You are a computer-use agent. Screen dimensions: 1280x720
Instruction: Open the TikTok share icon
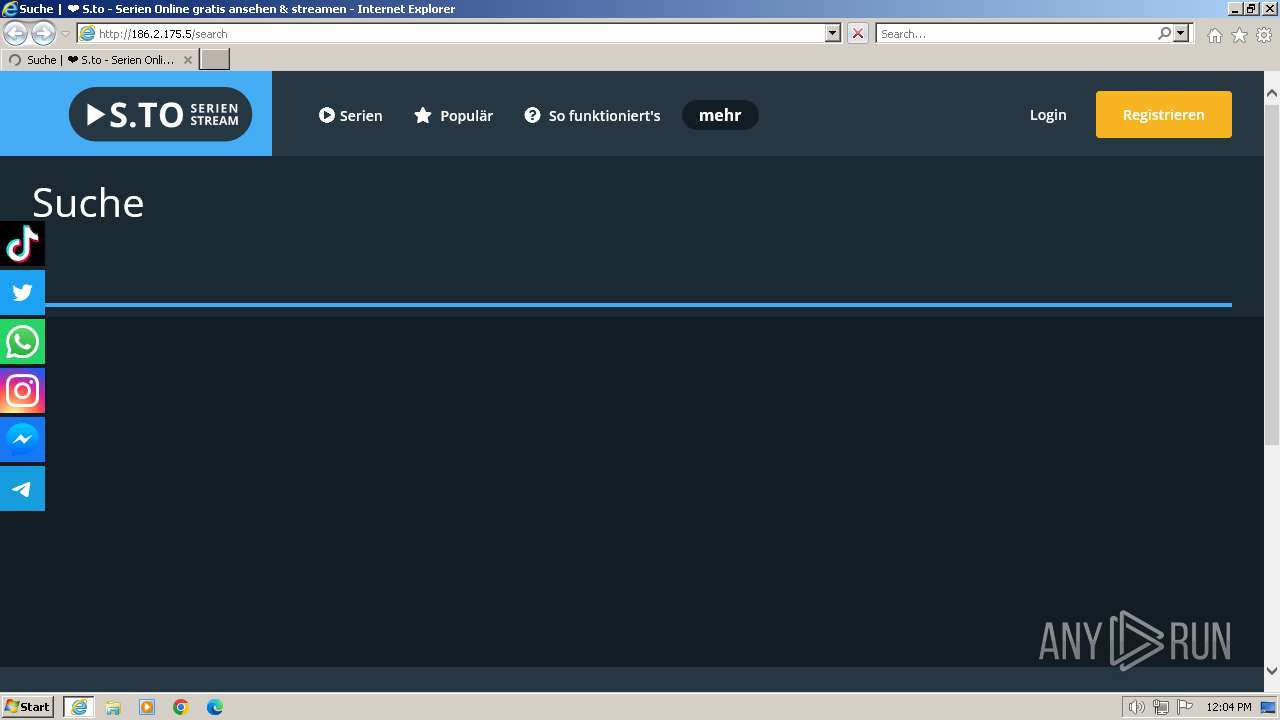pos(22,244)
